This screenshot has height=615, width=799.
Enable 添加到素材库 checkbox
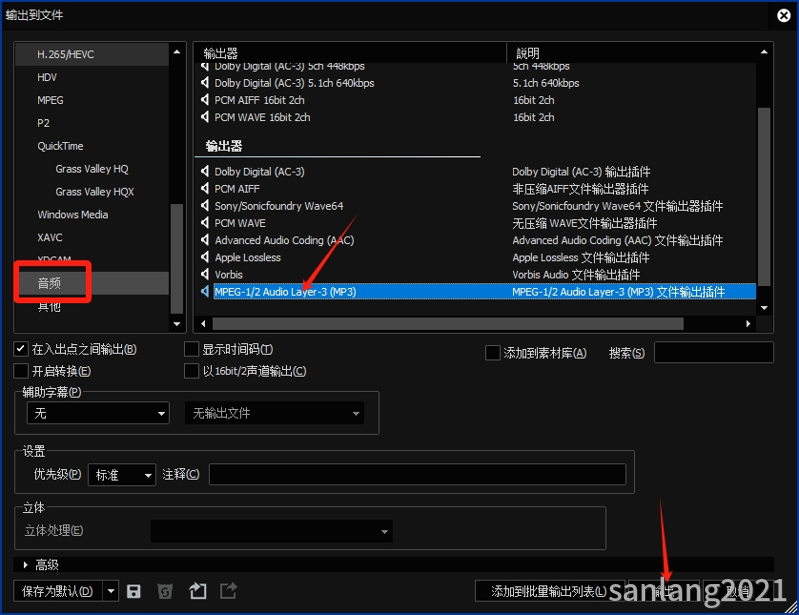pos(493,353)
